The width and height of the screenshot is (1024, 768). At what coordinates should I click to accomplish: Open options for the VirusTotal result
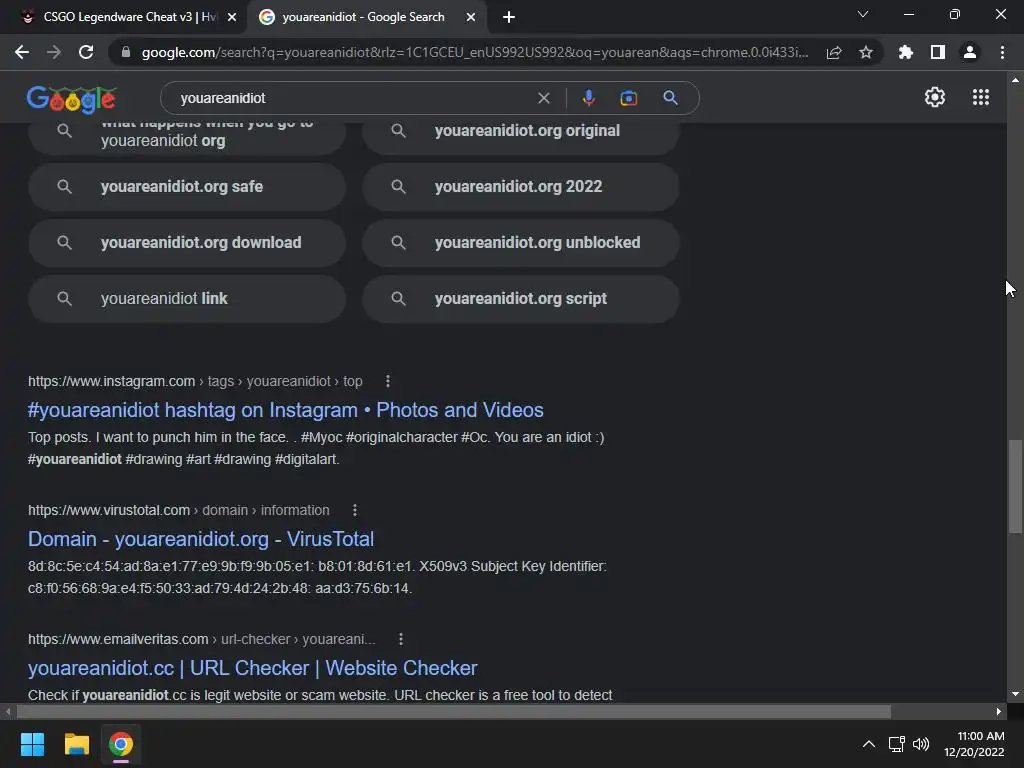tap(355, 510)
